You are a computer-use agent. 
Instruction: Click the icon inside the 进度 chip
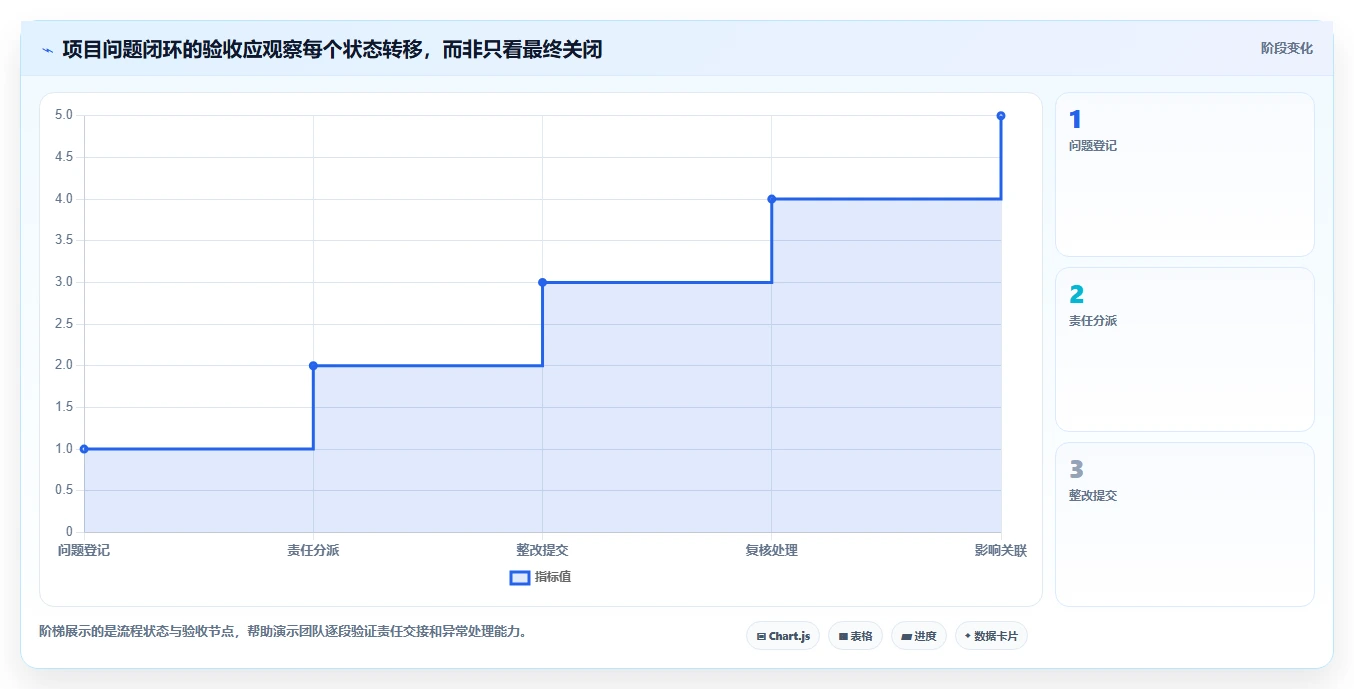[x=906, y=636]
